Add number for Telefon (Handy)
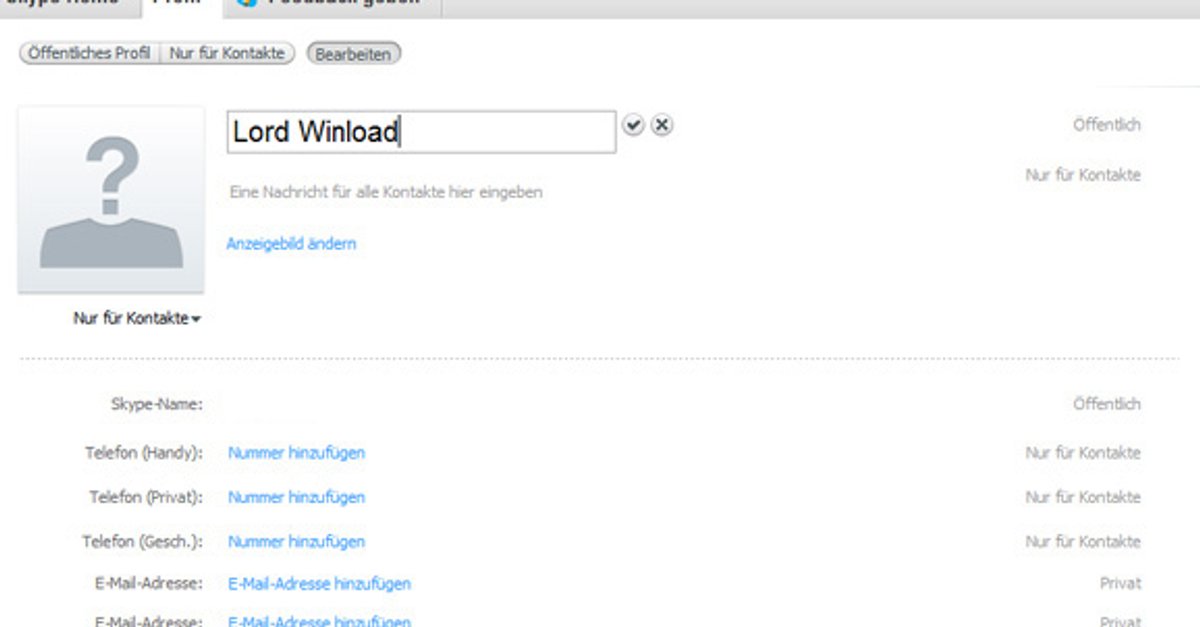Image resolution: width=1200 pixels, height=627 pixels. click(296, 452)
